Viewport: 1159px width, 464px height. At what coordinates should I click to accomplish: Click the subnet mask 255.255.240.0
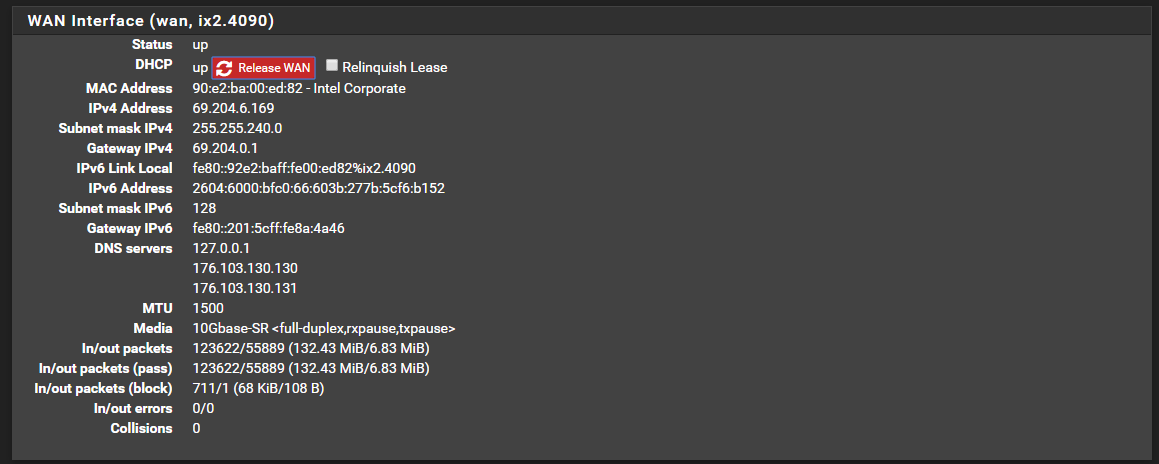(x=237, y=128)
